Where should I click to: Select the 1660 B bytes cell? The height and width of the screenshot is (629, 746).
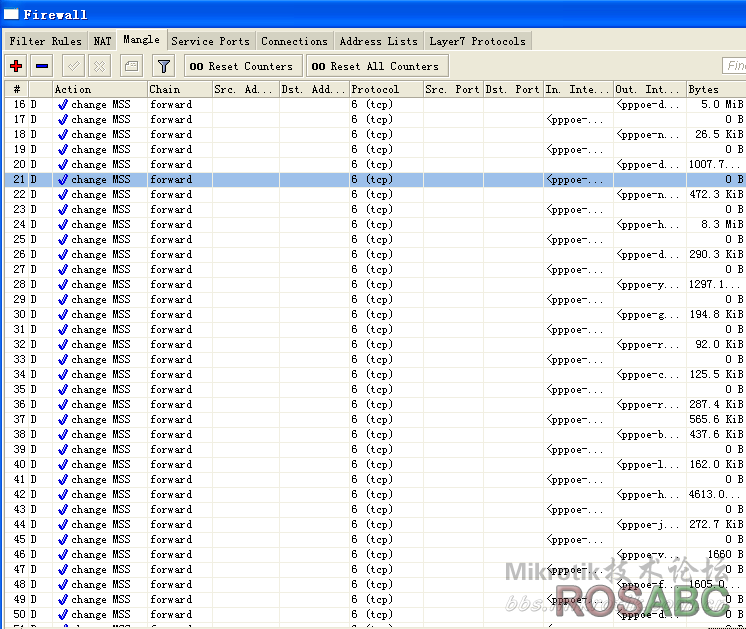click(716, 554)
